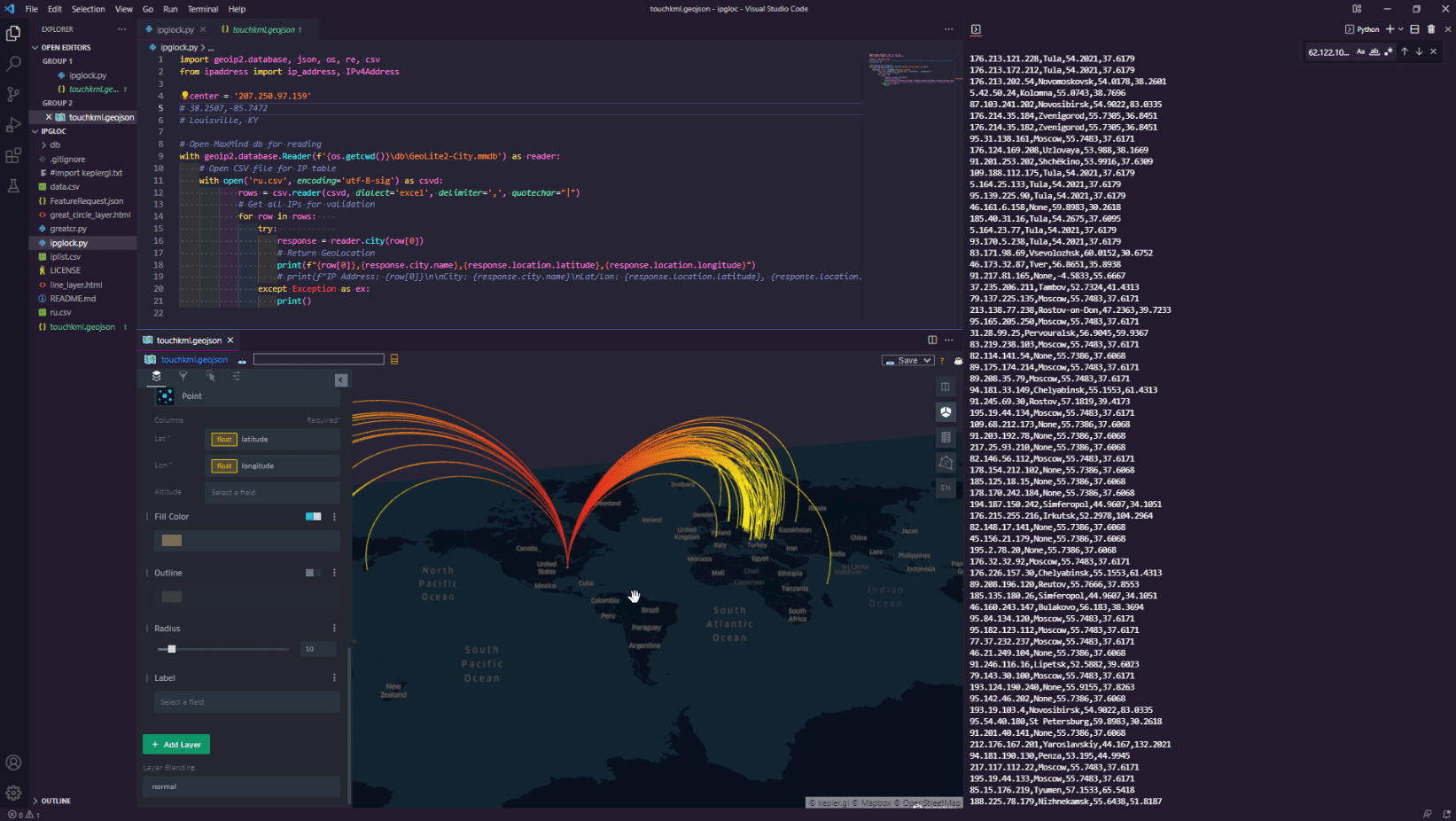Open the Lat latitude field selector
The image size is (1456, 821).
[272, 439]
